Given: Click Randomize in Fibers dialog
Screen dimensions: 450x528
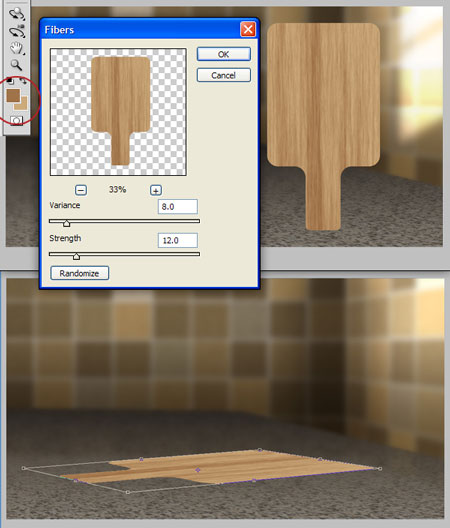Looking at the screenshot, I should click(x=79, y=273).
